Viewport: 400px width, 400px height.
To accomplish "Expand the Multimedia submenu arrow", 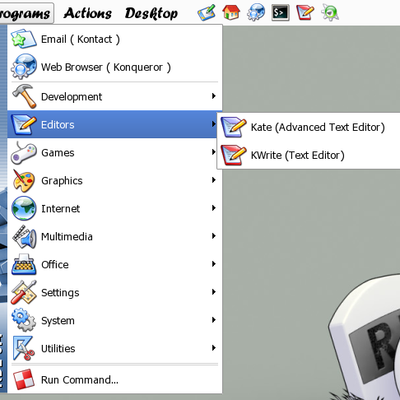I will click(x=214, y=236).
